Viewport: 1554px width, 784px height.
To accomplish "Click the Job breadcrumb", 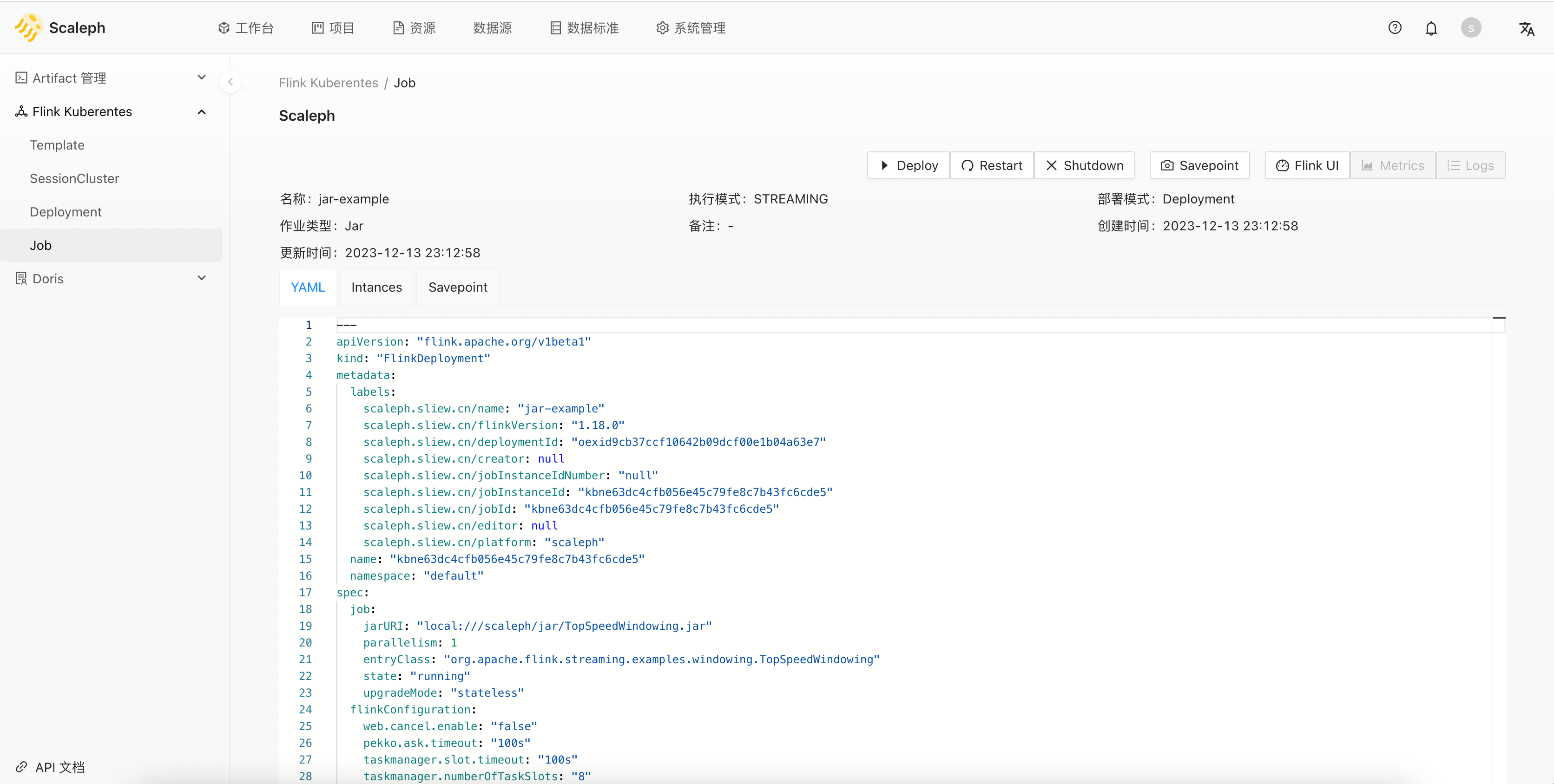I will [405, 83].
